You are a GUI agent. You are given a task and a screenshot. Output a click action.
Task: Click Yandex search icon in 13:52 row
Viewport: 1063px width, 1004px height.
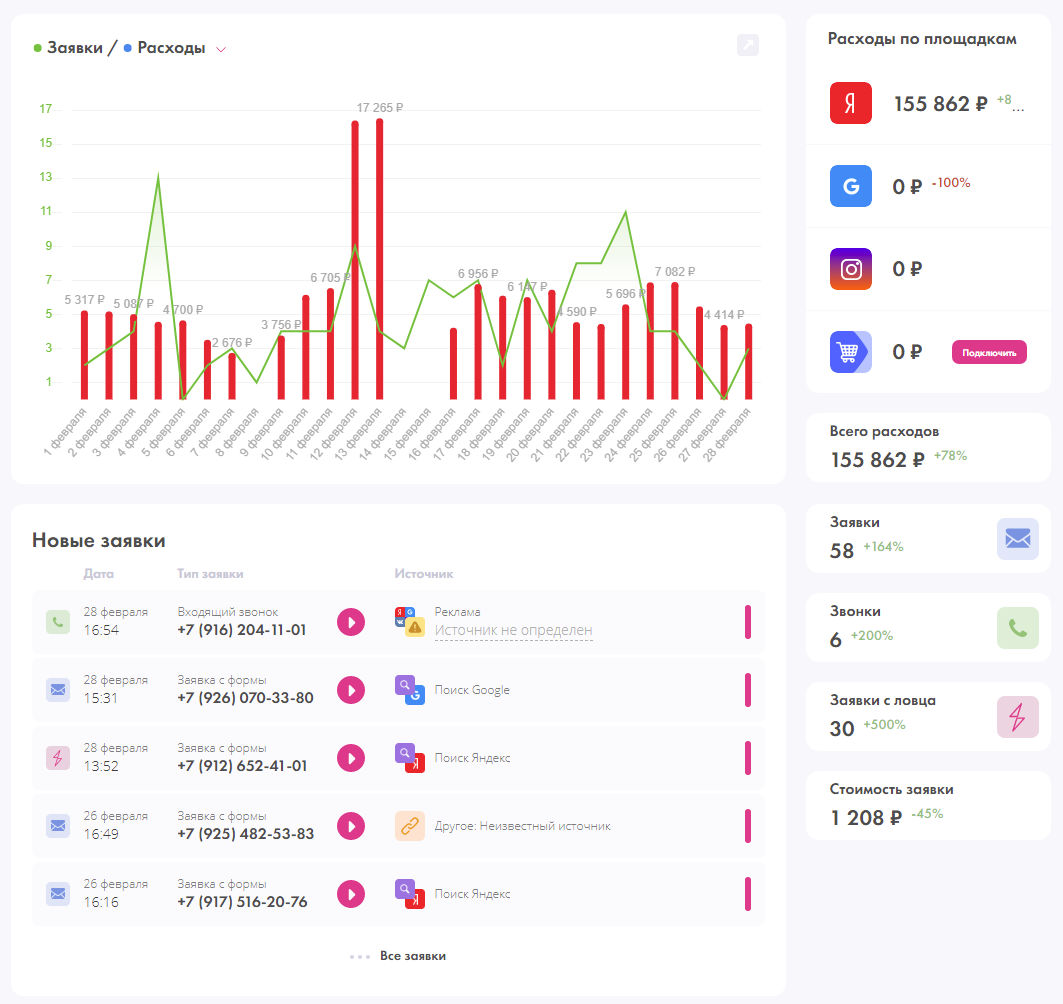(x=409, y=758)
